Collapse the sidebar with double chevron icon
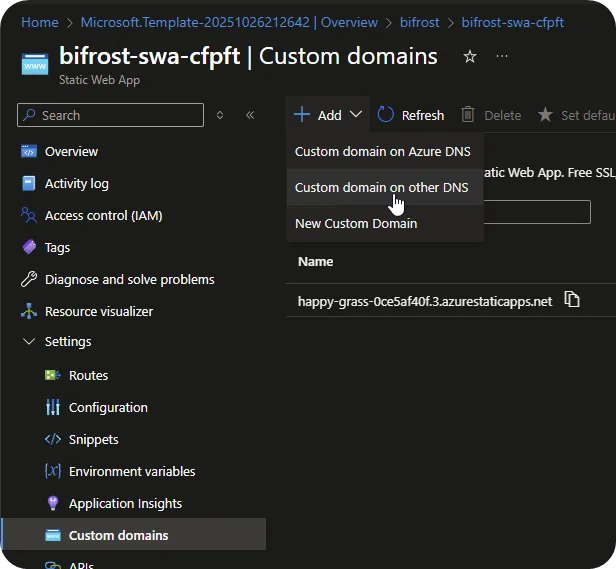Viewport: 616px width, 569px height. [x=250, y=116]
